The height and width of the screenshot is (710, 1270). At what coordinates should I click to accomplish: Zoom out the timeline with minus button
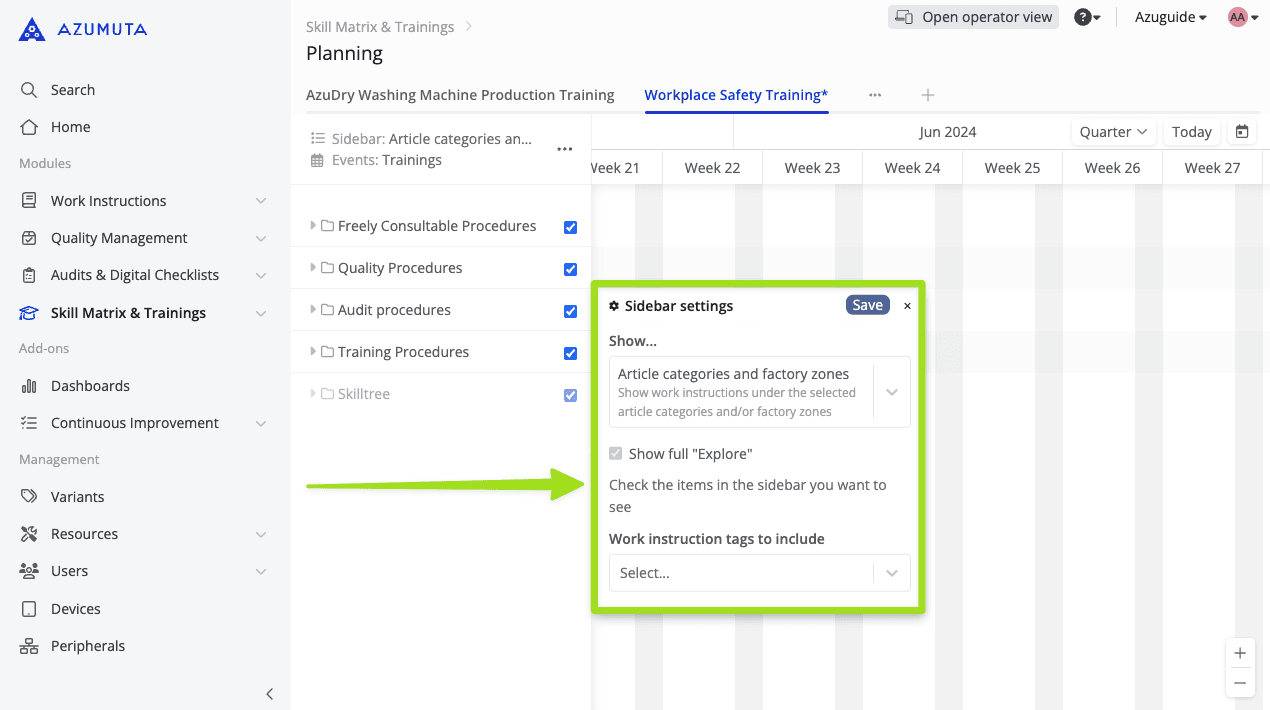1240,683
